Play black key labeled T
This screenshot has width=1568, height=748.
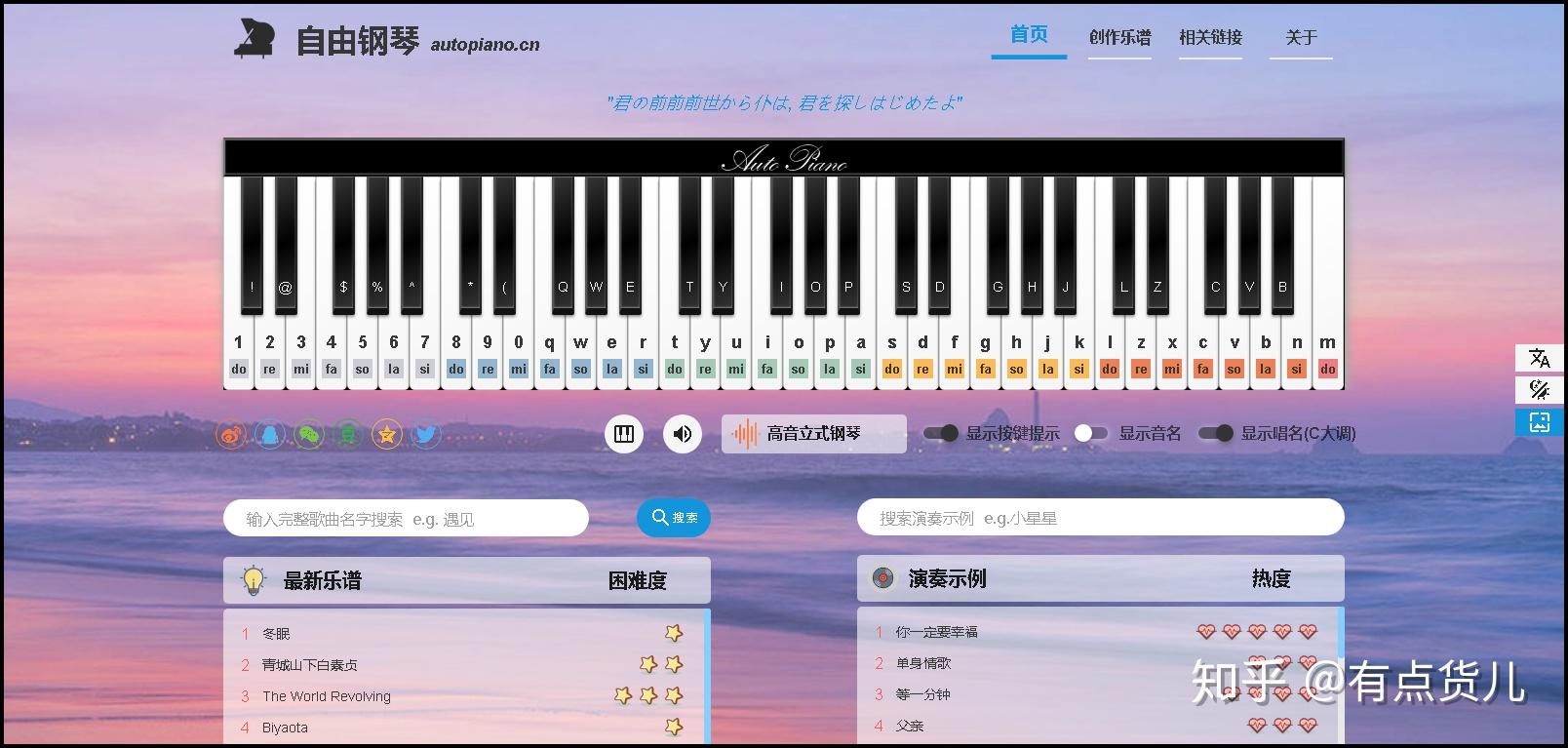click(689, 244)
